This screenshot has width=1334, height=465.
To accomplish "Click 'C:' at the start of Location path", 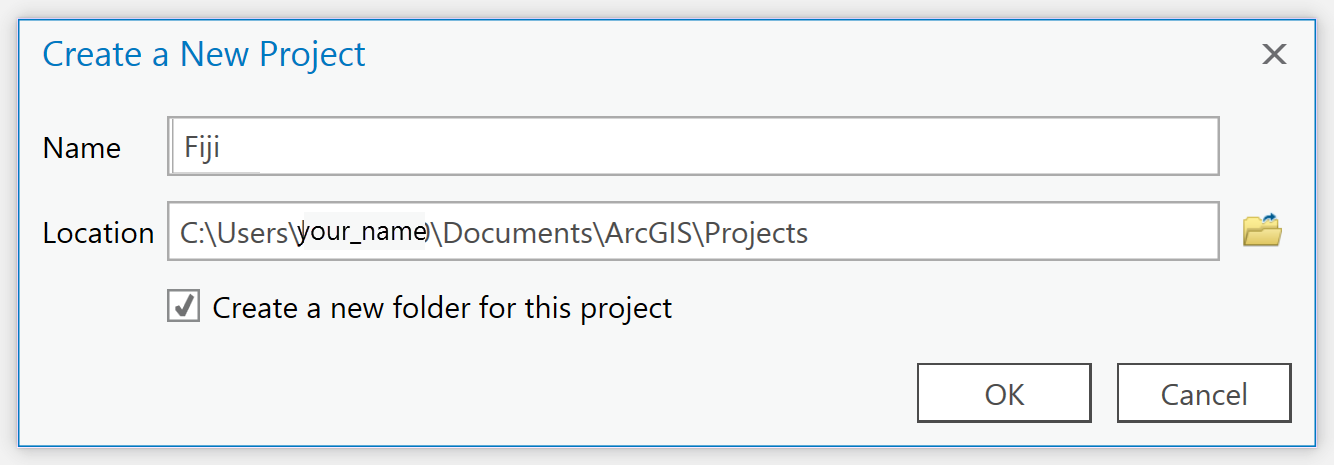I will tap(190, 233).
